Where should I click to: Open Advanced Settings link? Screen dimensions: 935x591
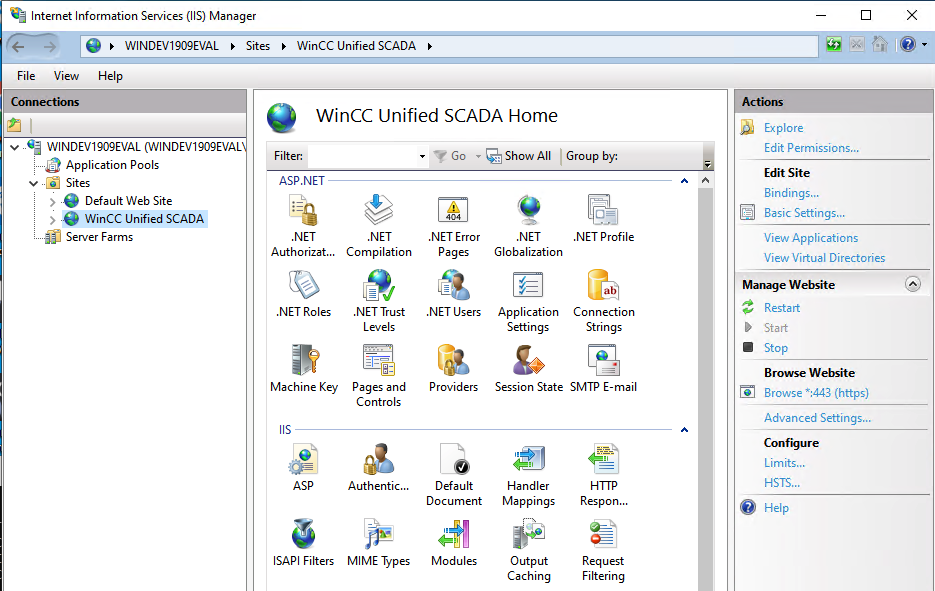[x=817, y=418]
